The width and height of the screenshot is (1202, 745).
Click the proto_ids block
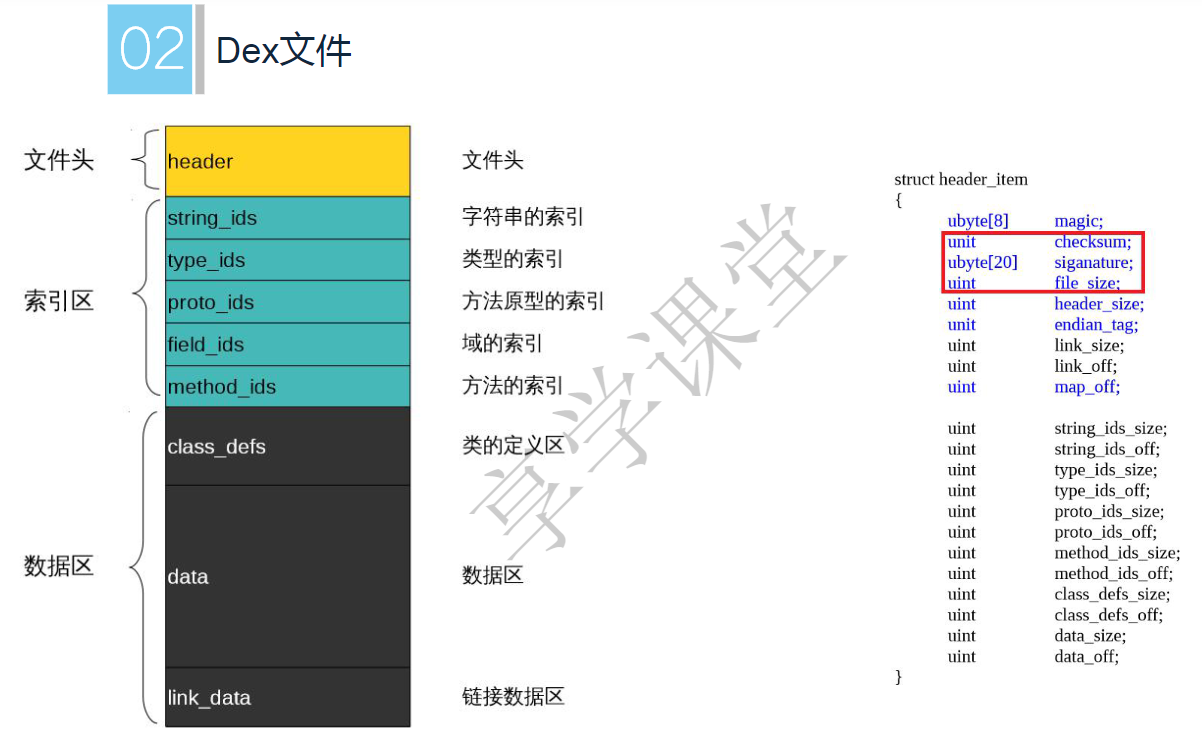288,302
